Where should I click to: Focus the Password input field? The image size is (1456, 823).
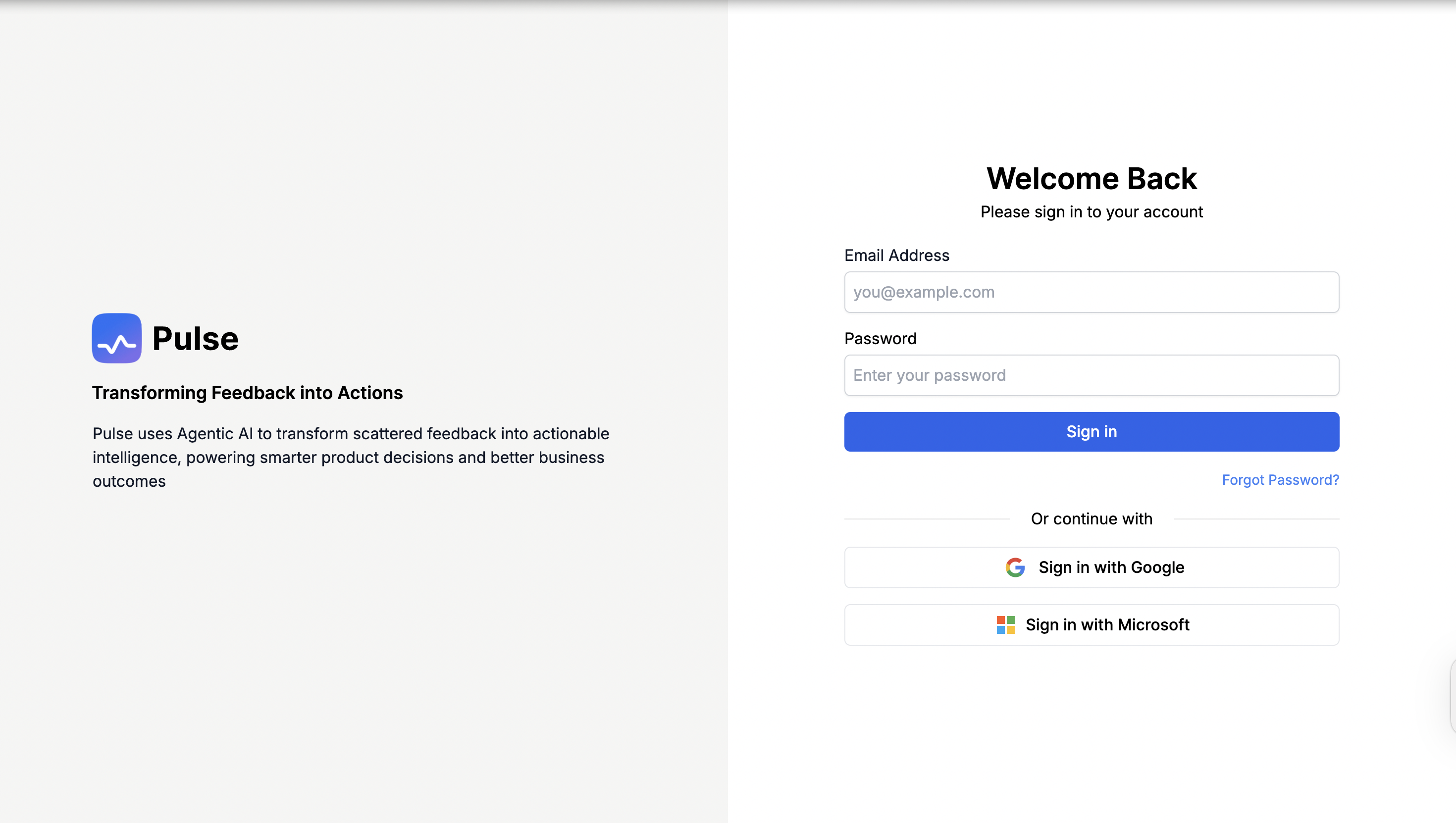click(x=1092, y=375)
